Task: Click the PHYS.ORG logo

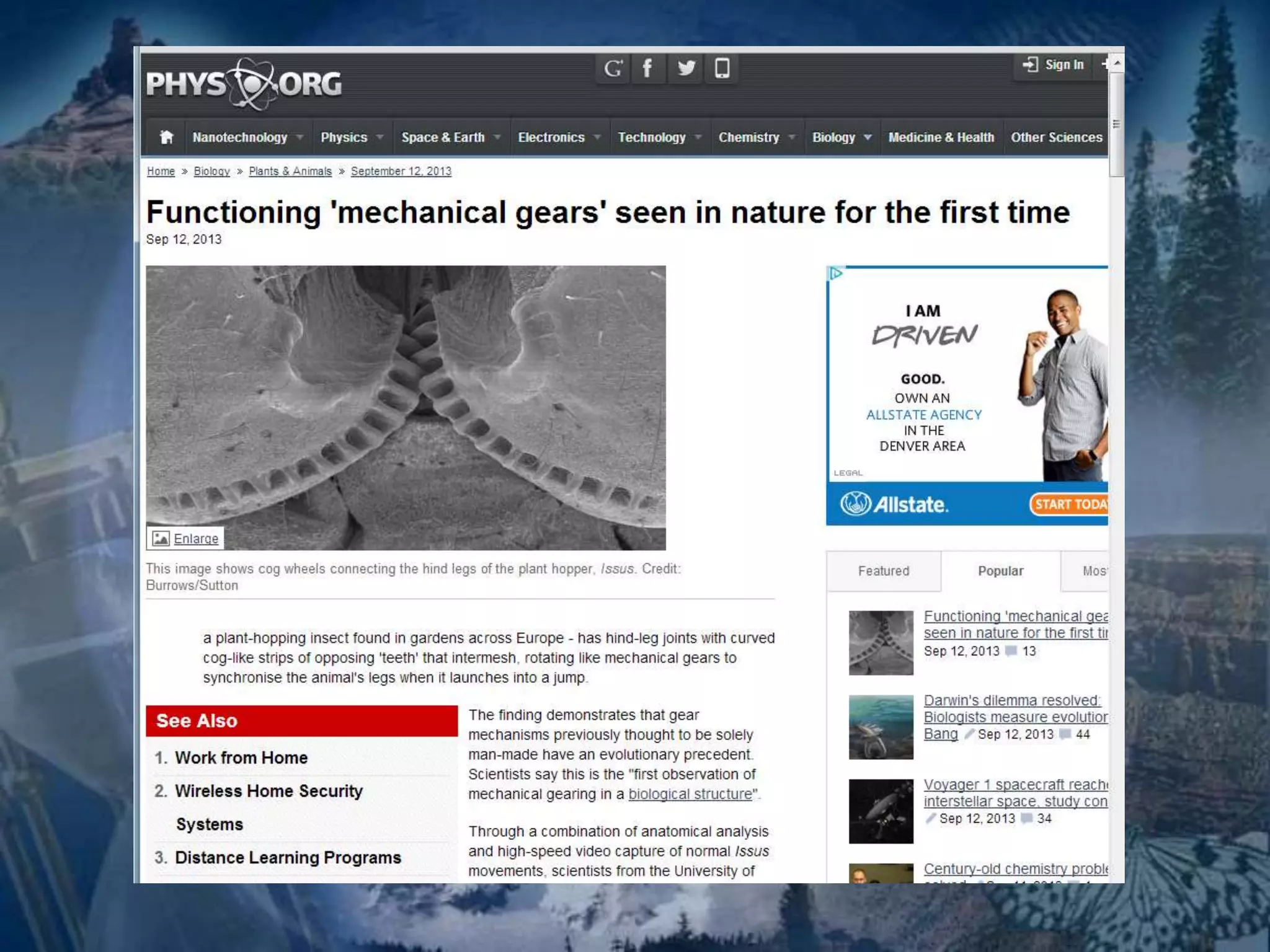Action: pos(244,84)
